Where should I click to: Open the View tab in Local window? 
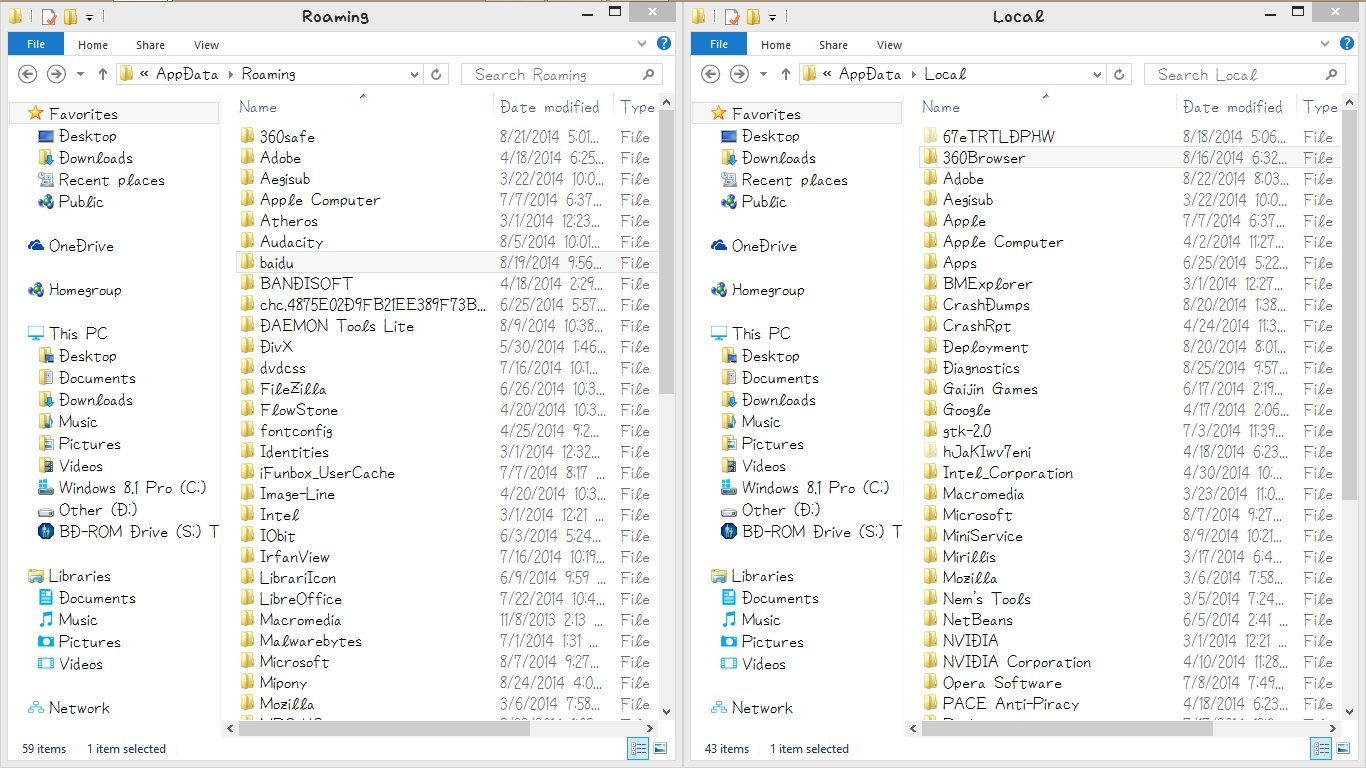[889, 44]
